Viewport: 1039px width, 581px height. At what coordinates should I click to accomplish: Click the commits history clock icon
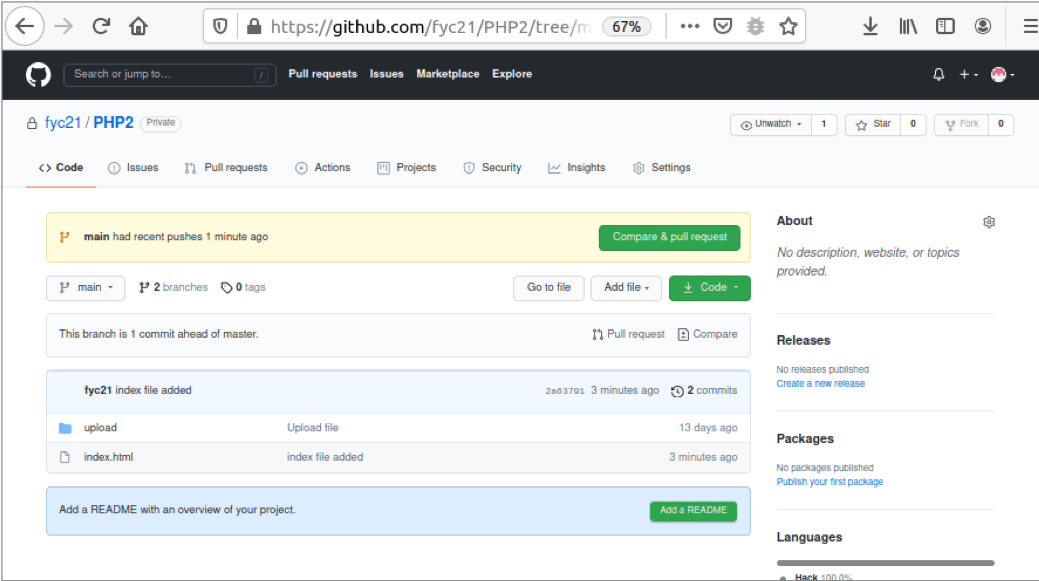(677, 390)
